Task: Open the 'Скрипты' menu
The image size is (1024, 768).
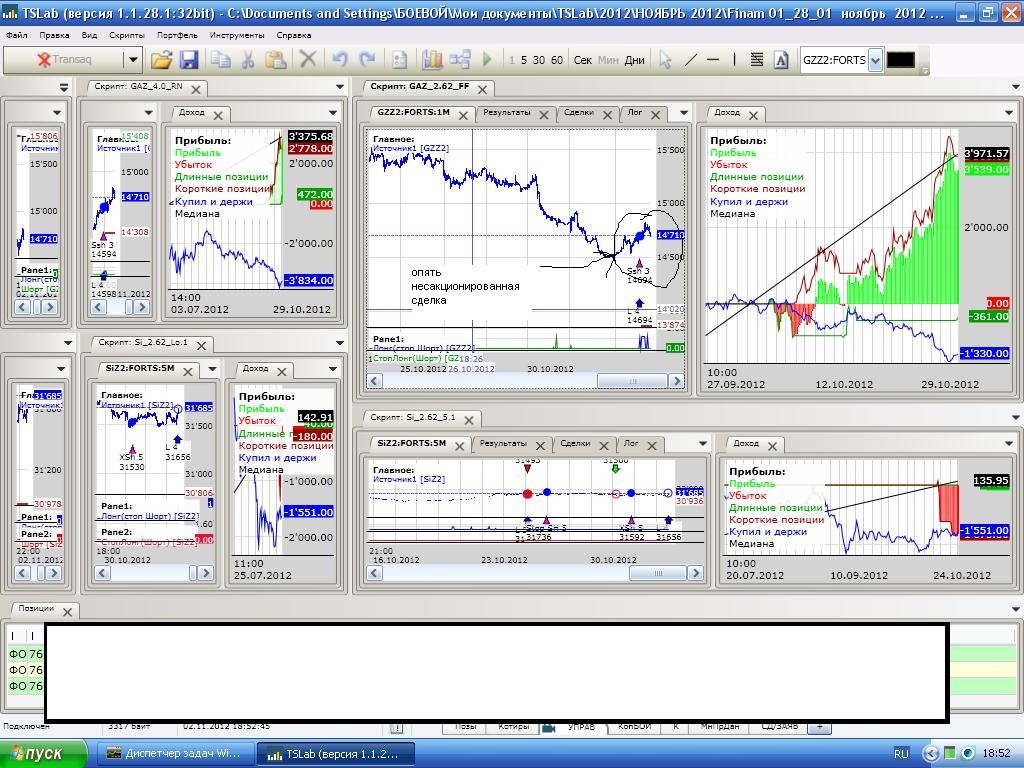Action: (x=127, y=35)
